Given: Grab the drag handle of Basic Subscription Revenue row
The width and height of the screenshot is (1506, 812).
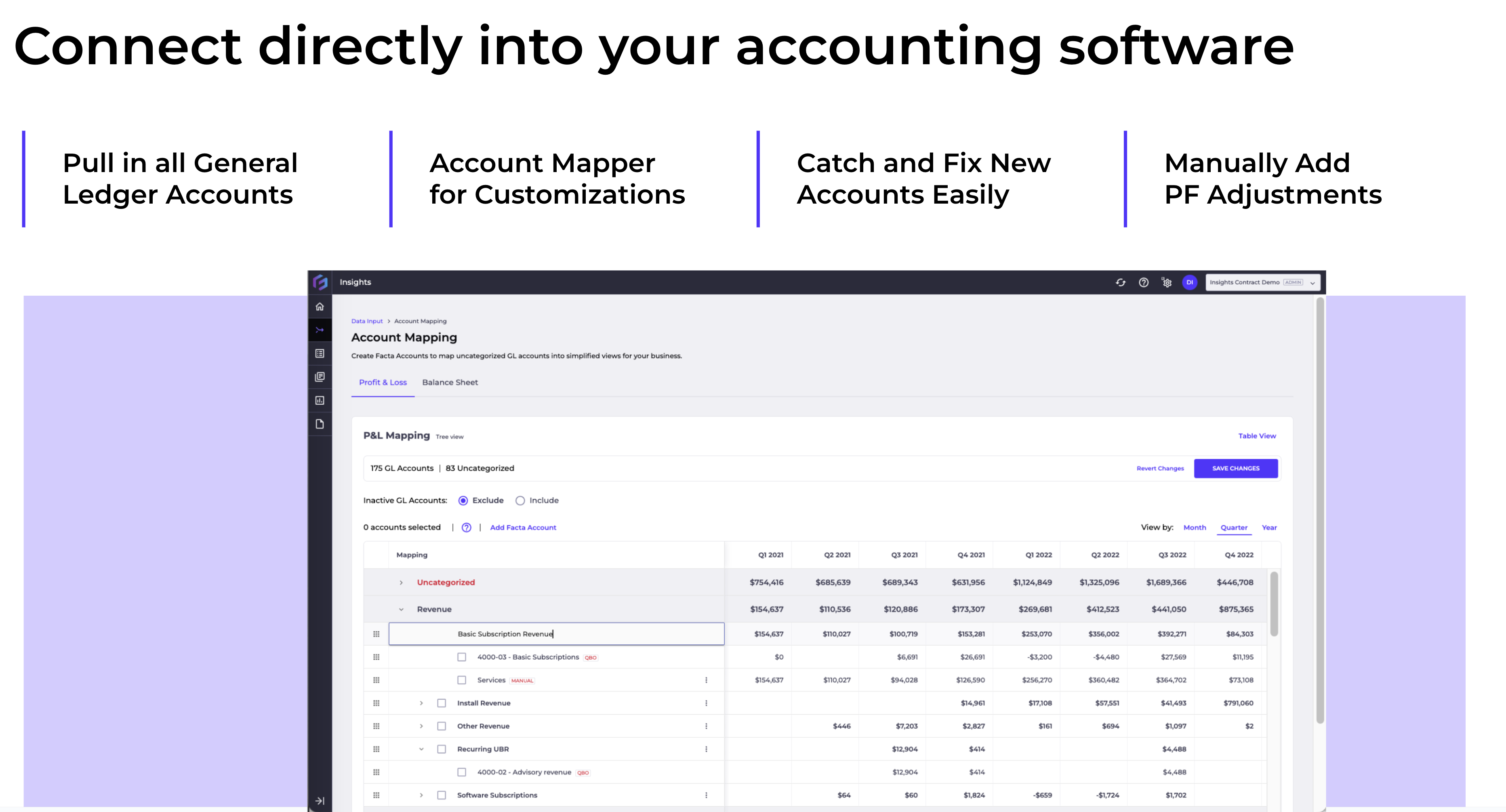Looking at the screenshot, I should [x=376, y=634].
